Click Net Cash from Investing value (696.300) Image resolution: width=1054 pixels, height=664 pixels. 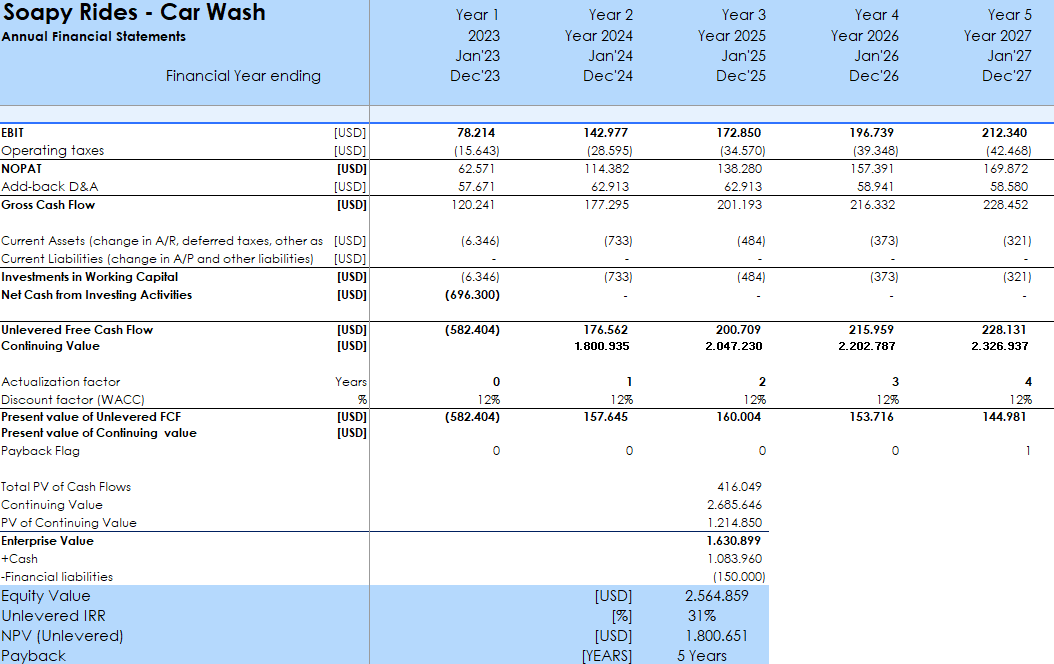coord(472,295)
